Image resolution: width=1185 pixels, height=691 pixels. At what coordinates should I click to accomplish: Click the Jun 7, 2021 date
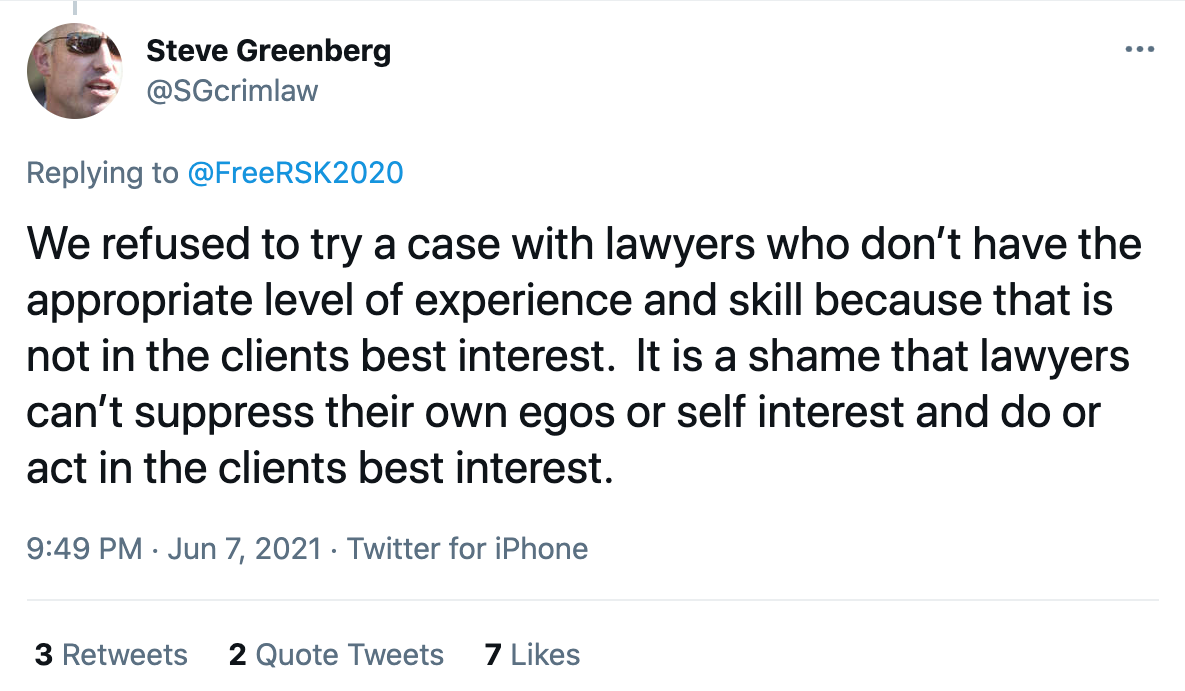coord(246,548)
